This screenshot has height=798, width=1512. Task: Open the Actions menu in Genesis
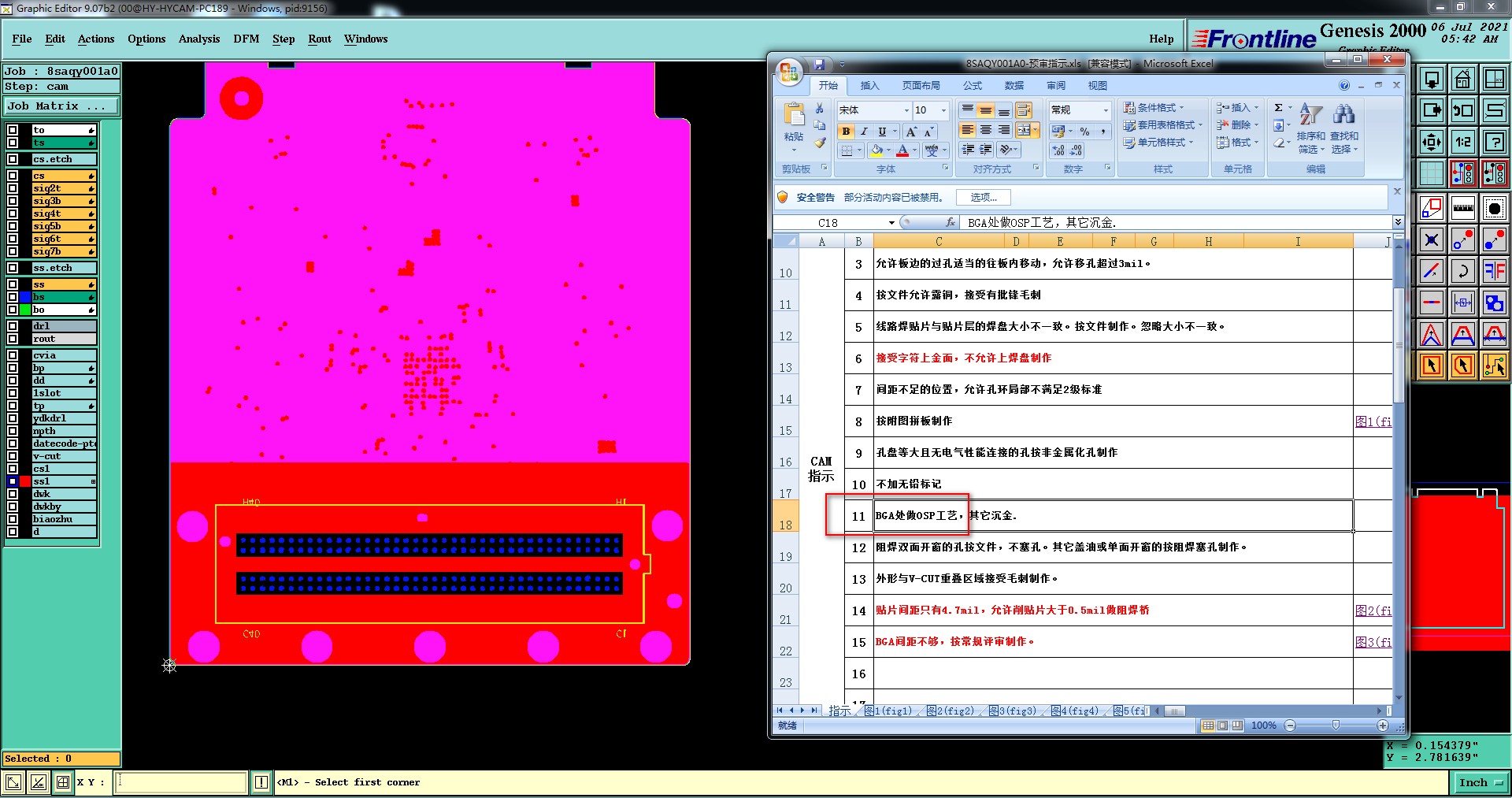pyautogui.click(x=96, y=39)
